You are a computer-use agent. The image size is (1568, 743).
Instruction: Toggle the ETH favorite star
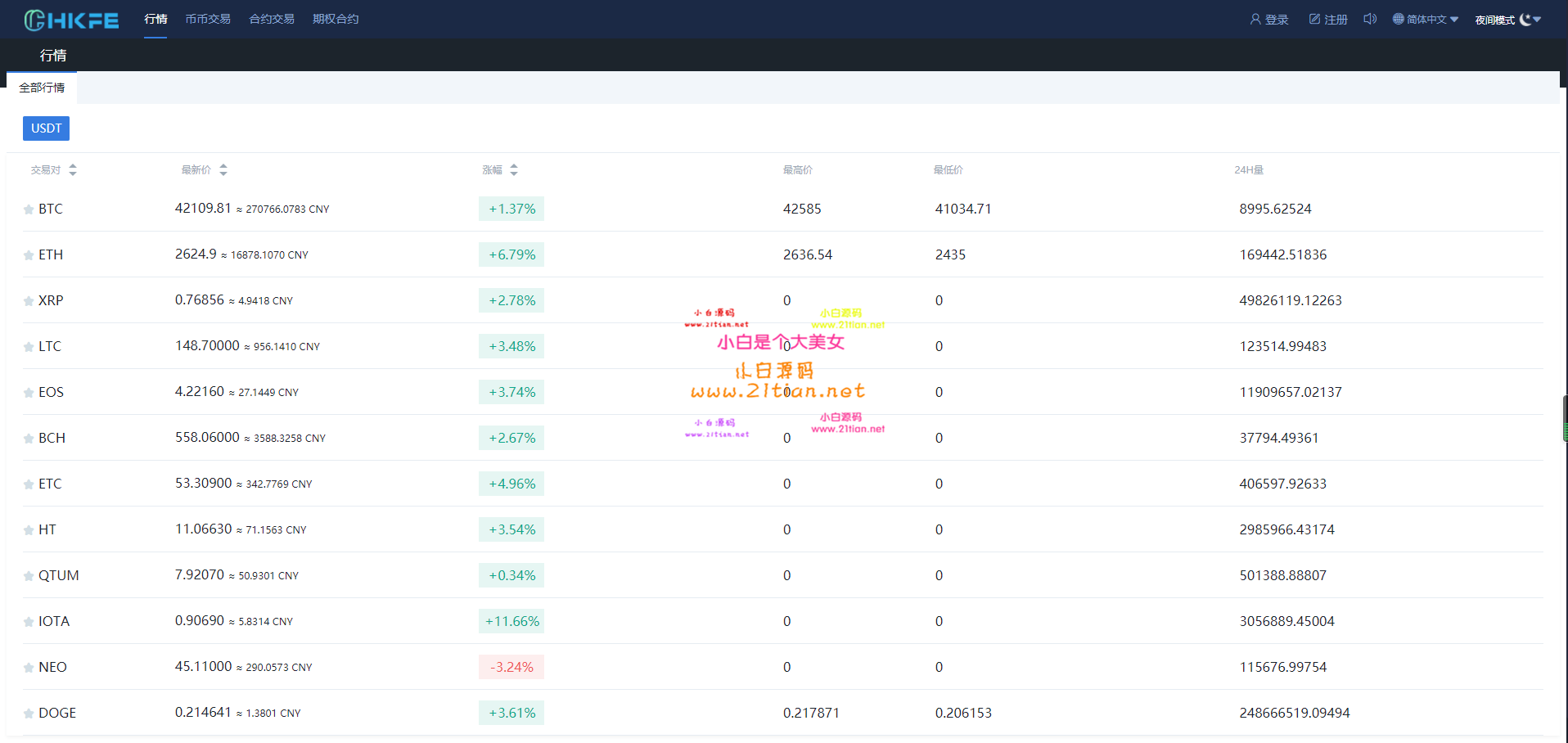pyautogui.click(x=29, y=255)
